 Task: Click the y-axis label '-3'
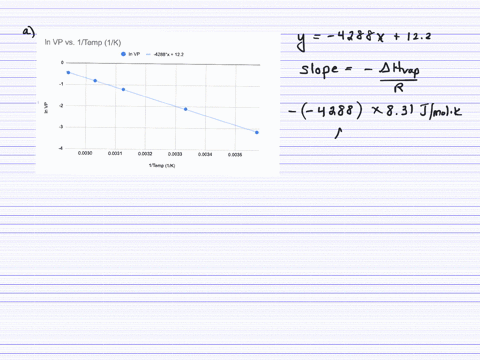61,127
